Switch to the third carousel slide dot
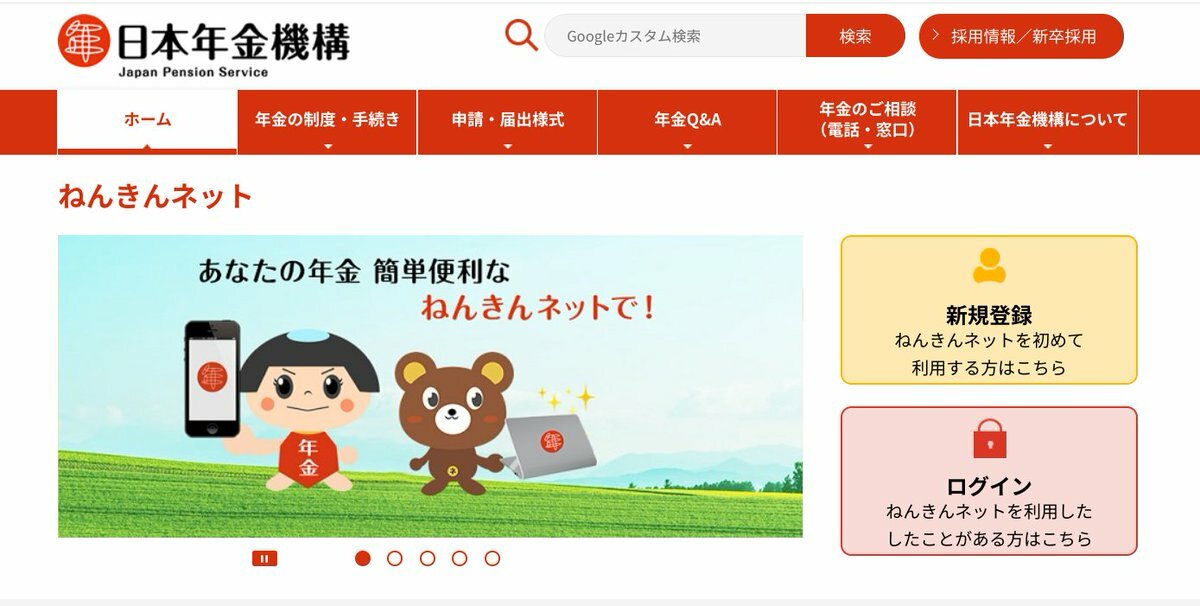This screenshot has height=606, width=1200. coord(427,558)
